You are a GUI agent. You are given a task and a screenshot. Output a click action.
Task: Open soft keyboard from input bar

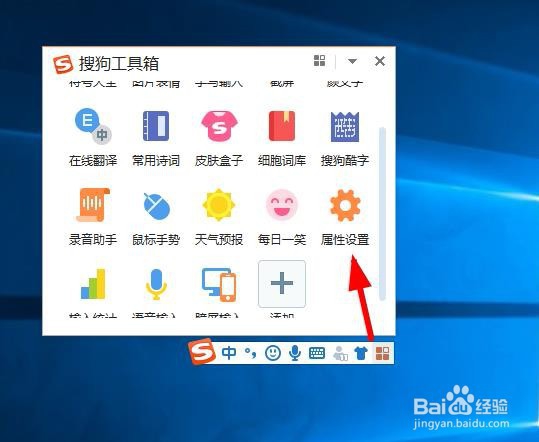pyautogui.click(x=317, y=353)
